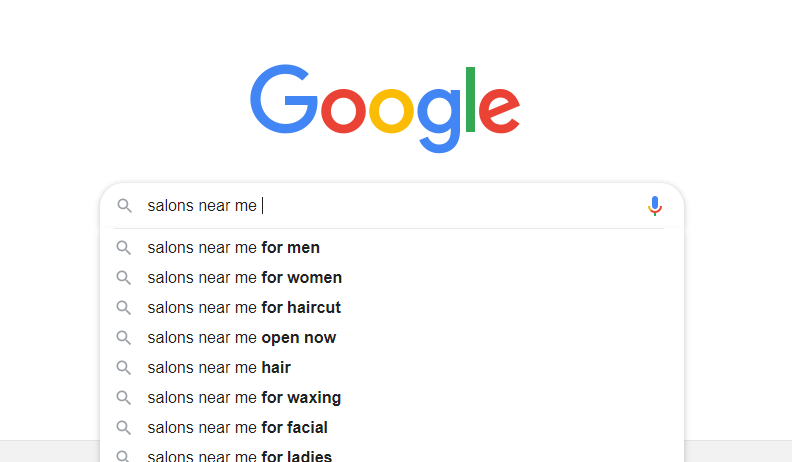This screenshot has height=462, width=792.
Task: Click the magnifier icon beside "for facial" suggestion
Action: pos(124,428)
